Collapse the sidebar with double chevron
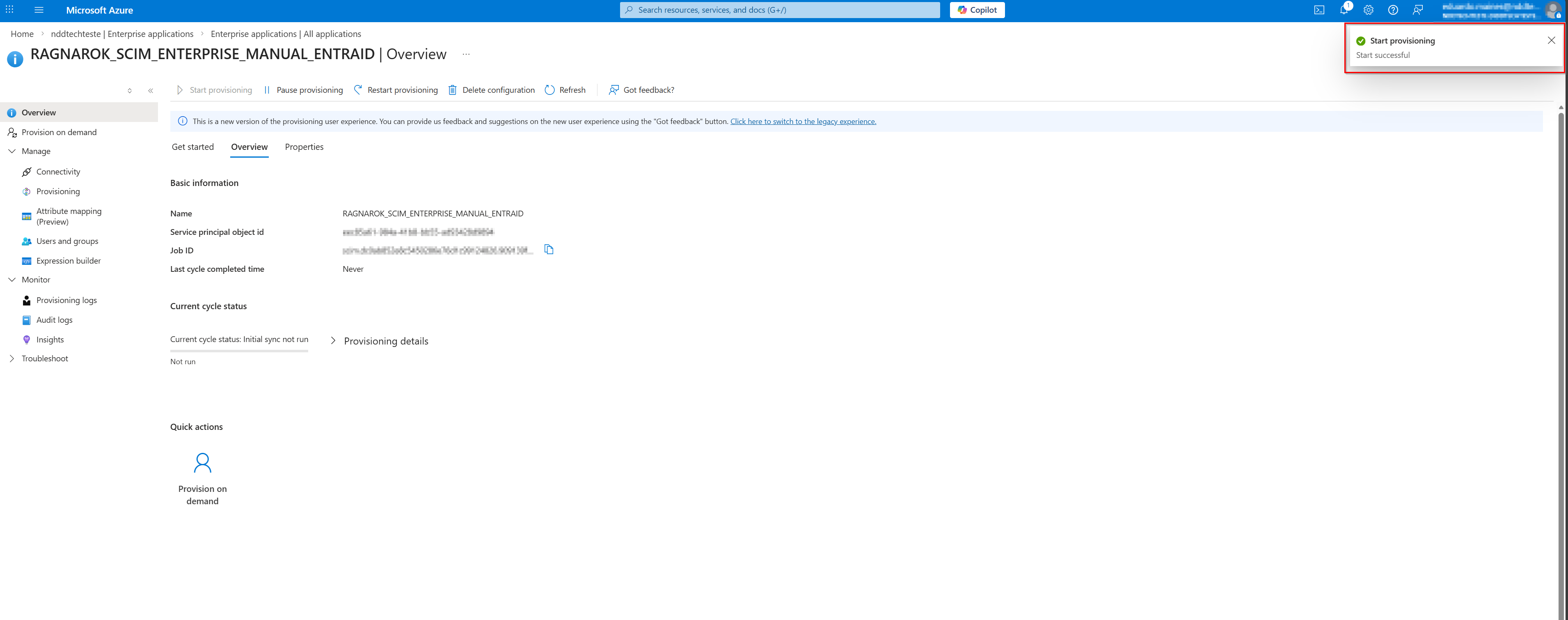 [x=150, y=91]
